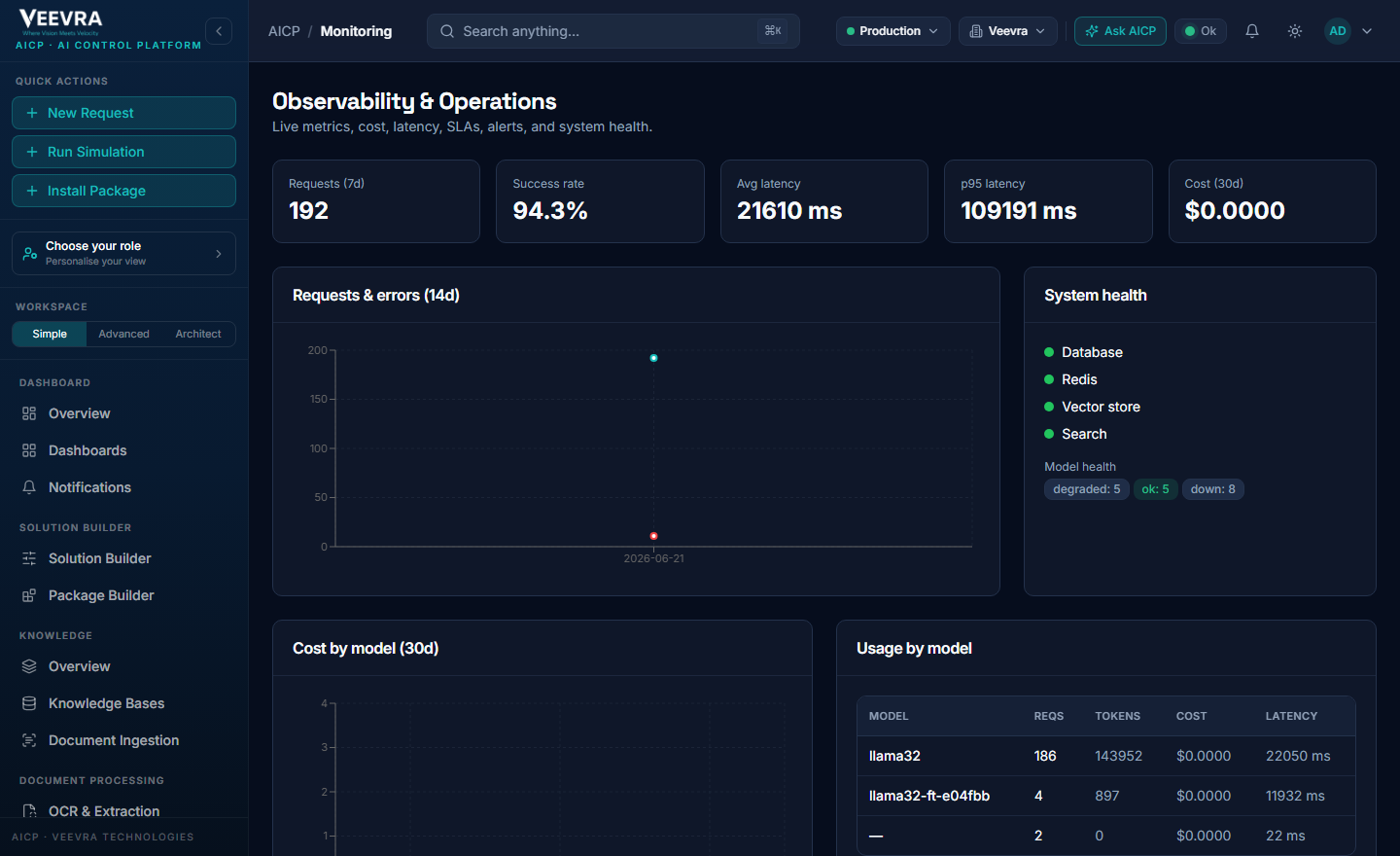Viewport: 1400px width, 856px height.
Task: Click the search magnifier icon
Action: tap(447, 31)
